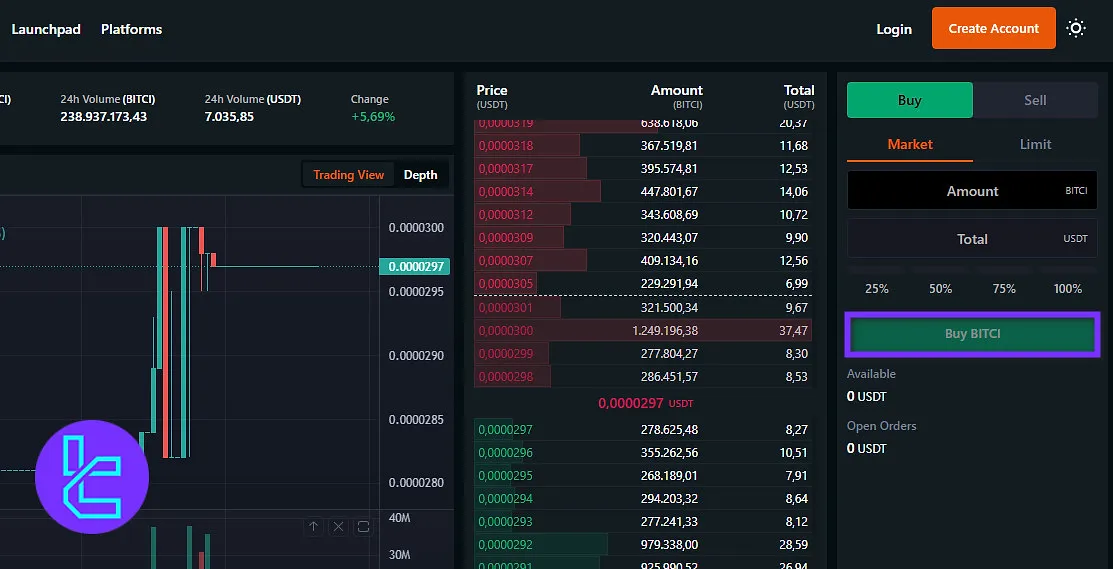Switch to the Sell side
The image size is (1113, 569).
pos(1035,100)
